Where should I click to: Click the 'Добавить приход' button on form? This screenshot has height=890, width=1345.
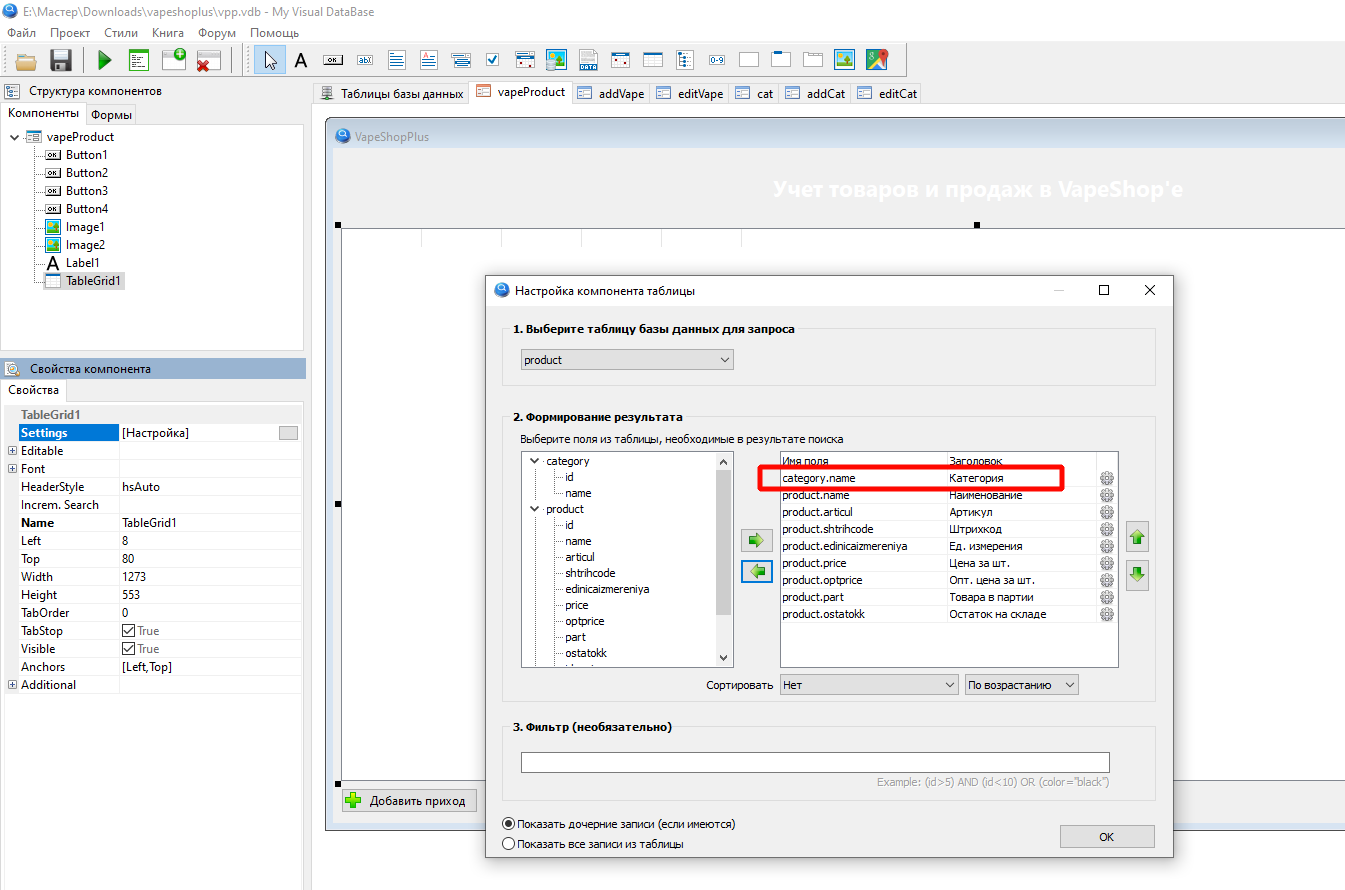click(409, 800)
